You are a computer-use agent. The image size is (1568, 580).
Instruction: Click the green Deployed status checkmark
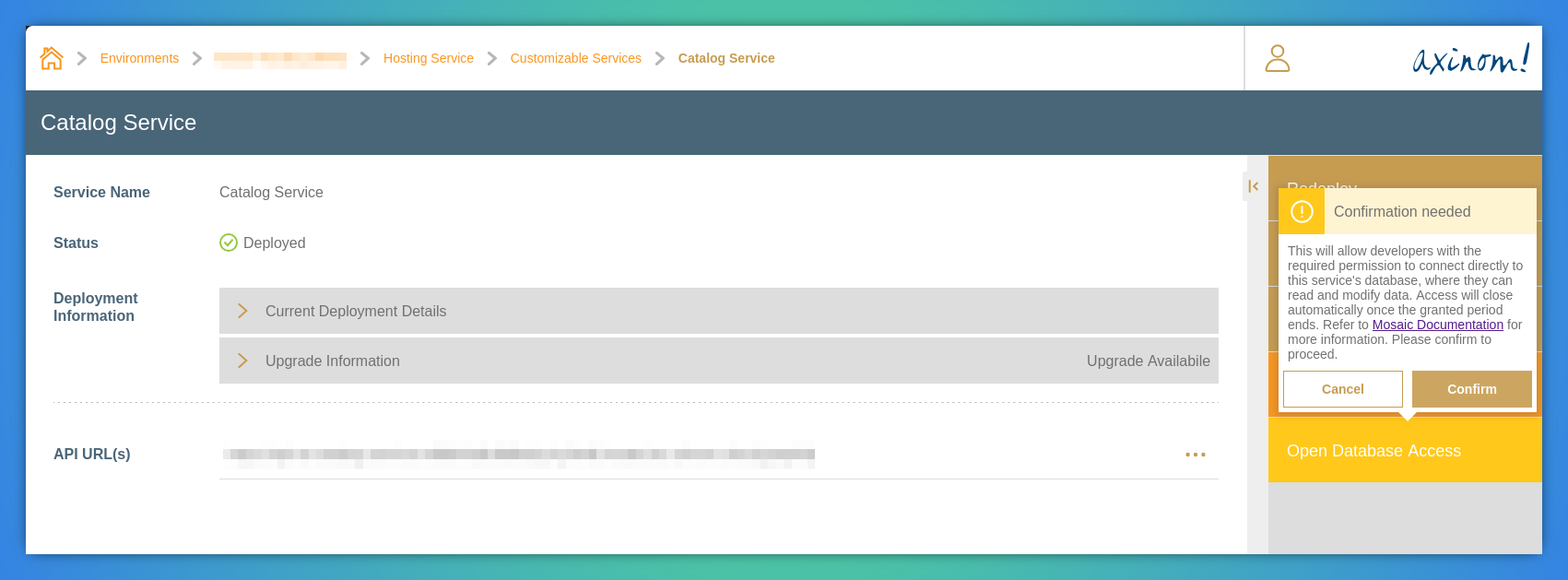[229, 243]
